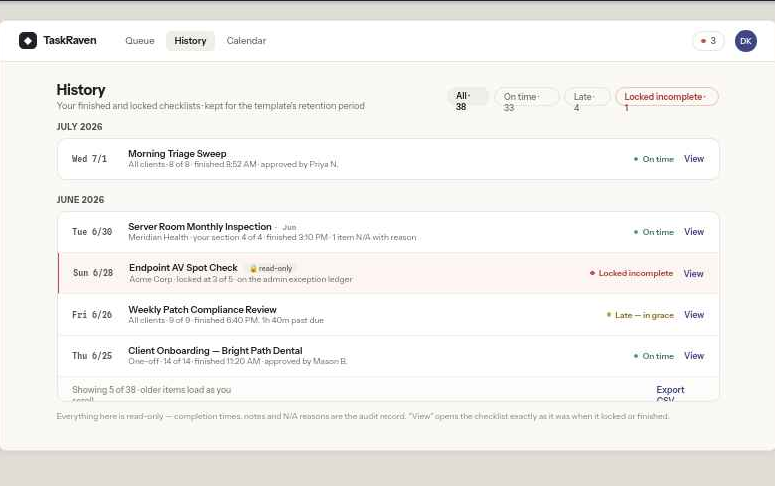Click Client Onboarding — Bright Path Dental title
Image resolution: width=775 pixels, height=486 pixels.
pyautogui.click(x=215, y=351)
